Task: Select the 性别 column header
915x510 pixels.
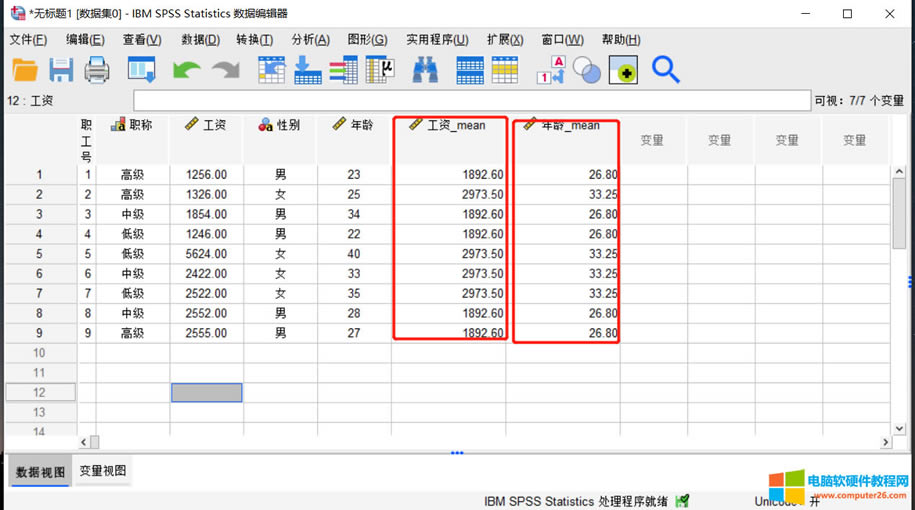Action: pos(280,126)
